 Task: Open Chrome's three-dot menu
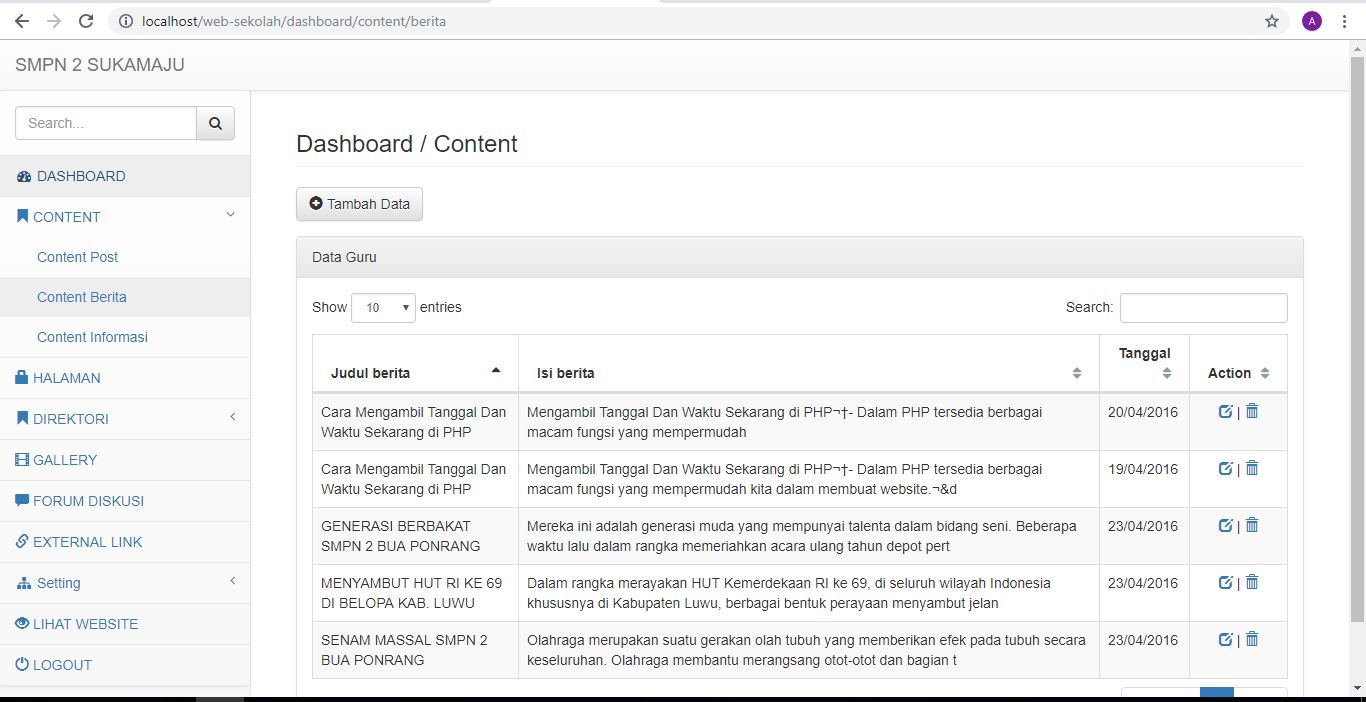point(1344,21)
